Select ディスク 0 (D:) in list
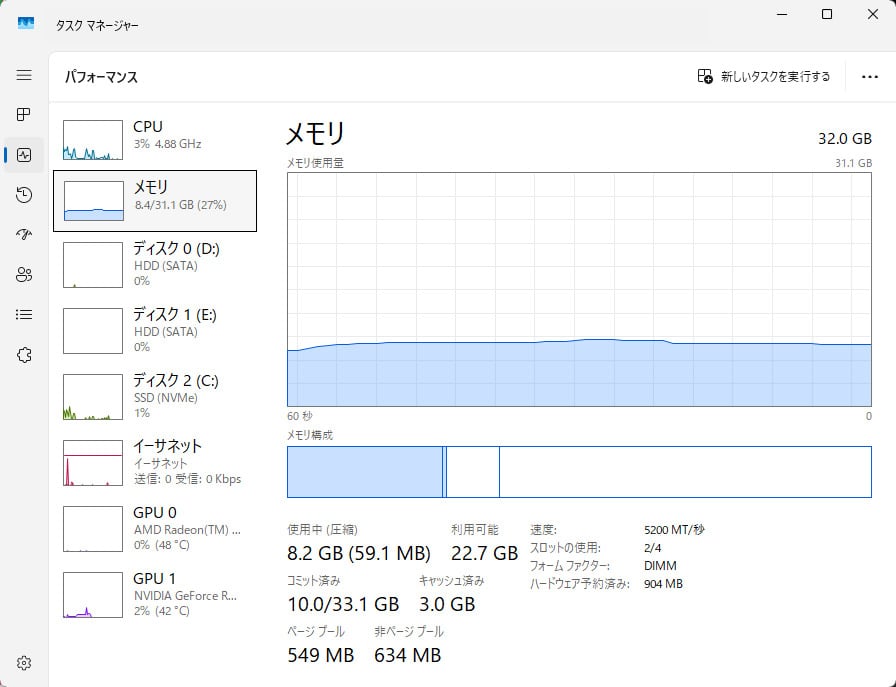 [155, 264]
